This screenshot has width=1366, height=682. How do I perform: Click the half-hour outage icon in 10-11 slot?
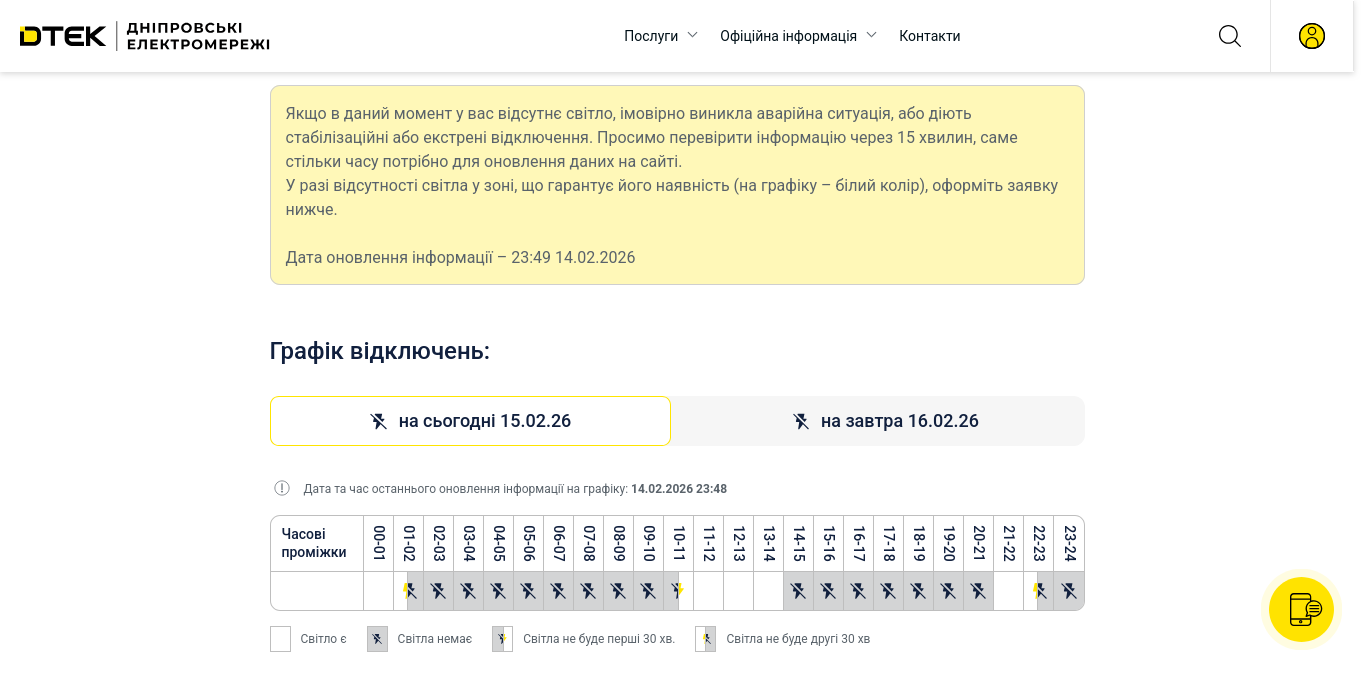point(678,591)
